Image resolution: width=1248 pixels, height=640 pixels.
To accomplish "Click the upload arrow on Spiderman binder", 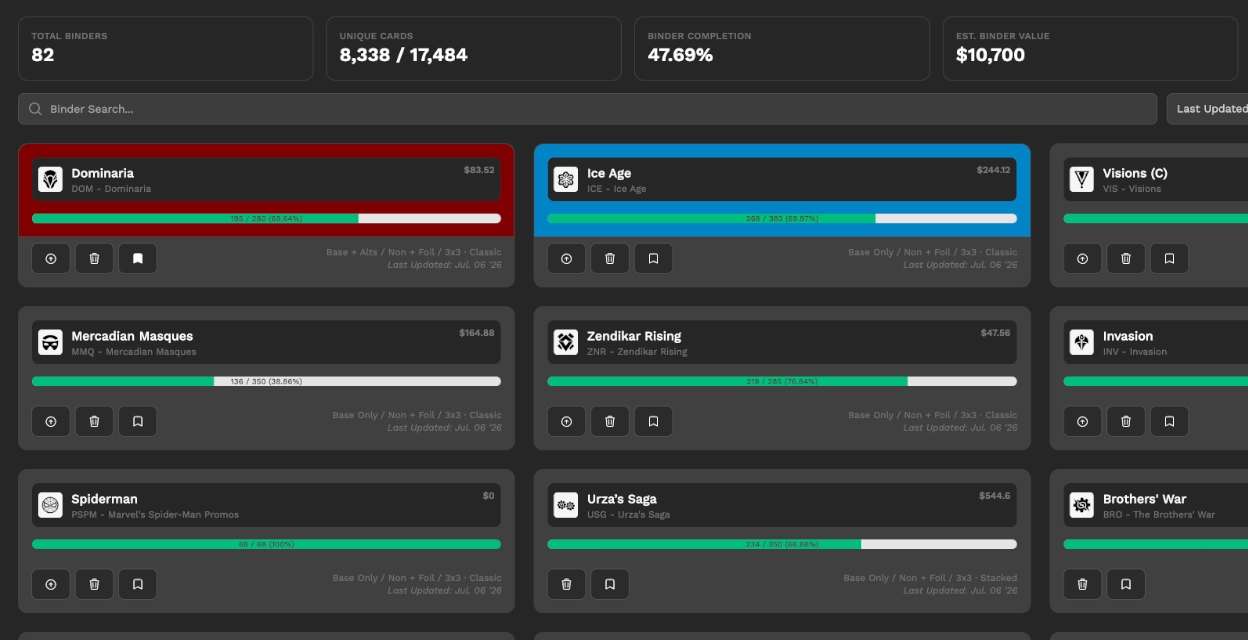I will click(51, 585).
